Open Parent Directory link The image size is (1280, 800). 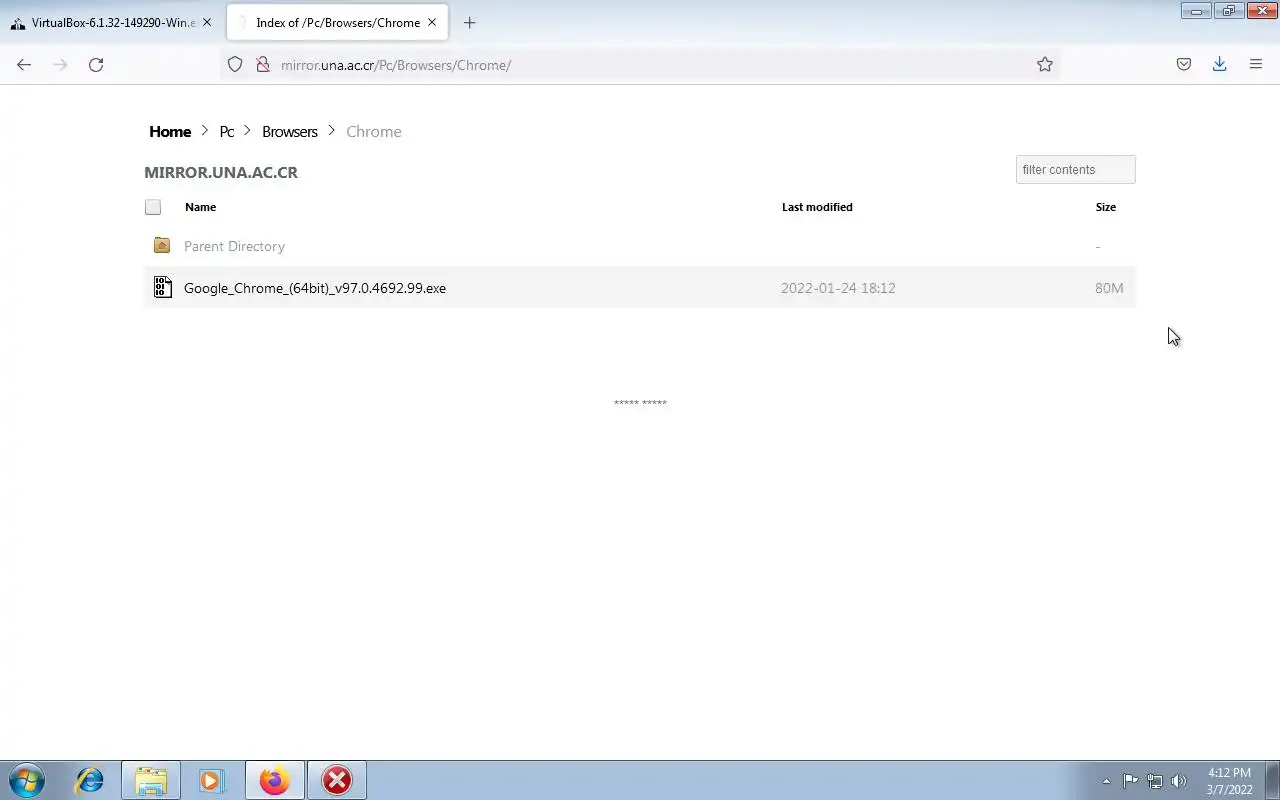(x=234, y=246)
